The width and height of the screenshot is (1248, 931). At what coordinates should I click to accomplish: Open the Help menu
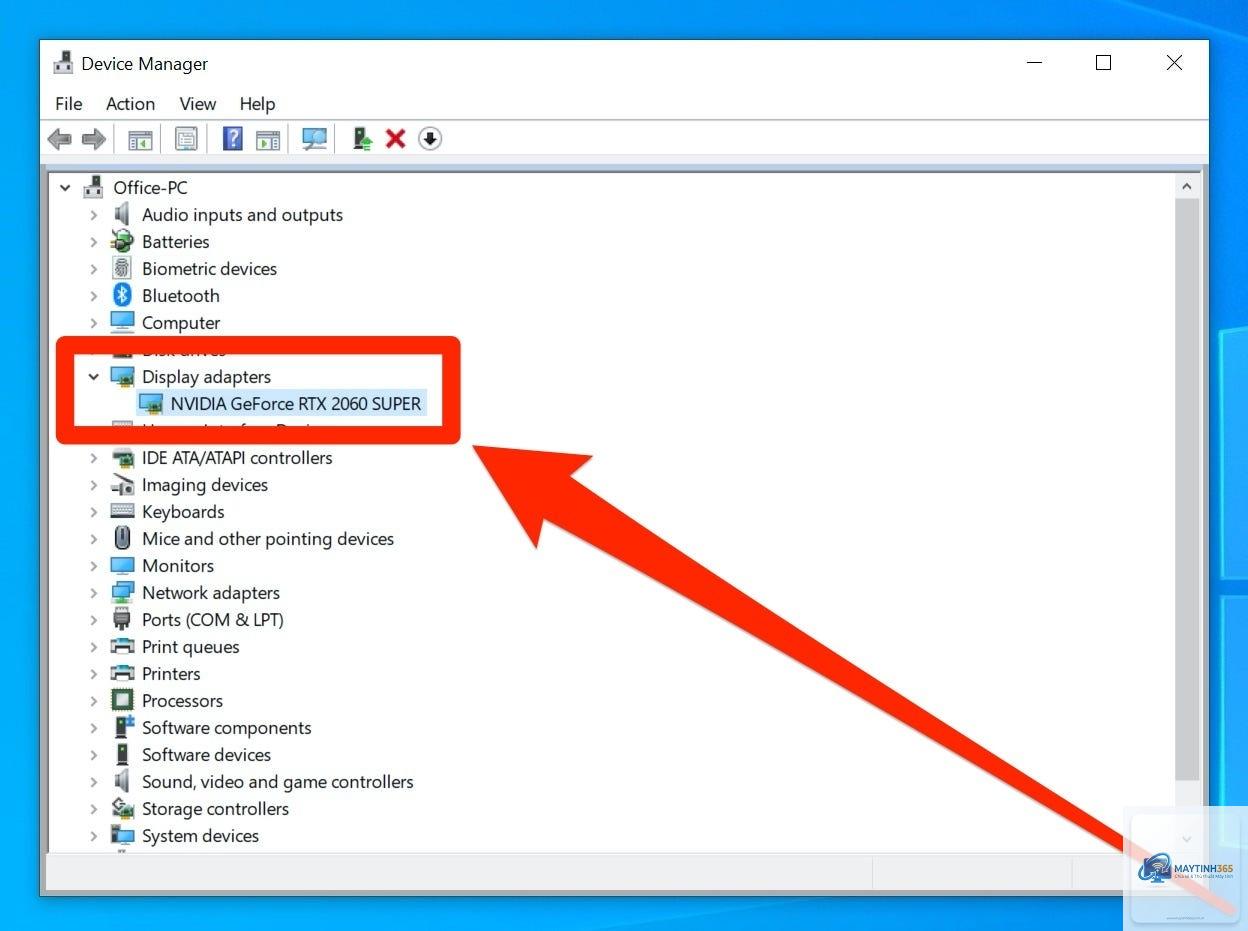coord(257,104)
